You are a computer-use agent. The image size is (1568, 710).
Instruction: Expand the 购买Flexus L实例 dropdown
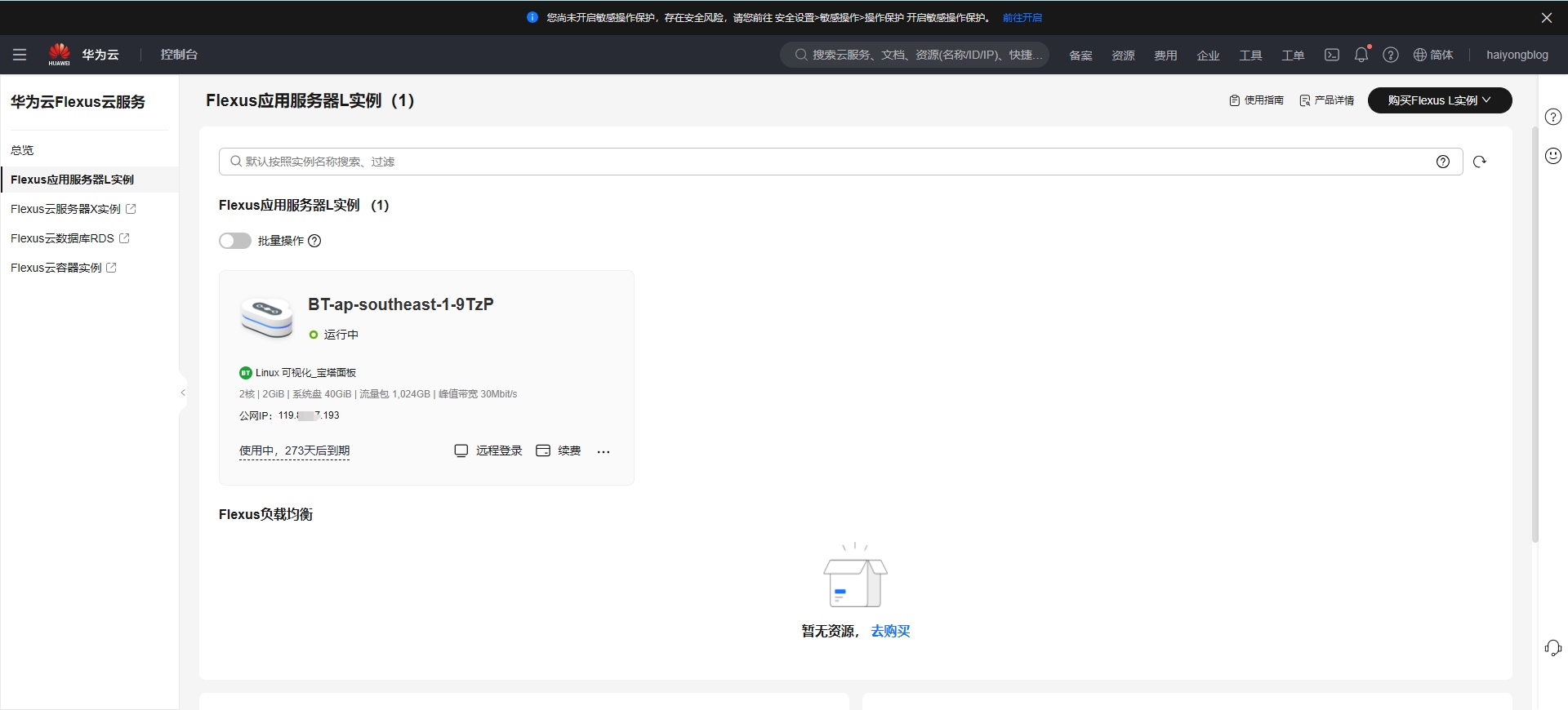[x=1440, y=100]
